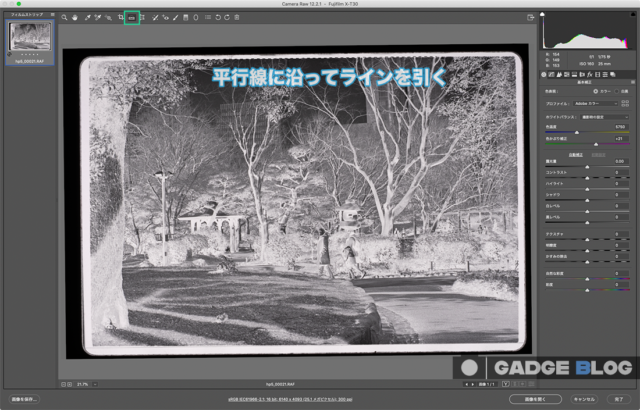The width and height of the screenshot is (640, 410).
Task: Click the Open Image button
Action: tap(535, 399)
